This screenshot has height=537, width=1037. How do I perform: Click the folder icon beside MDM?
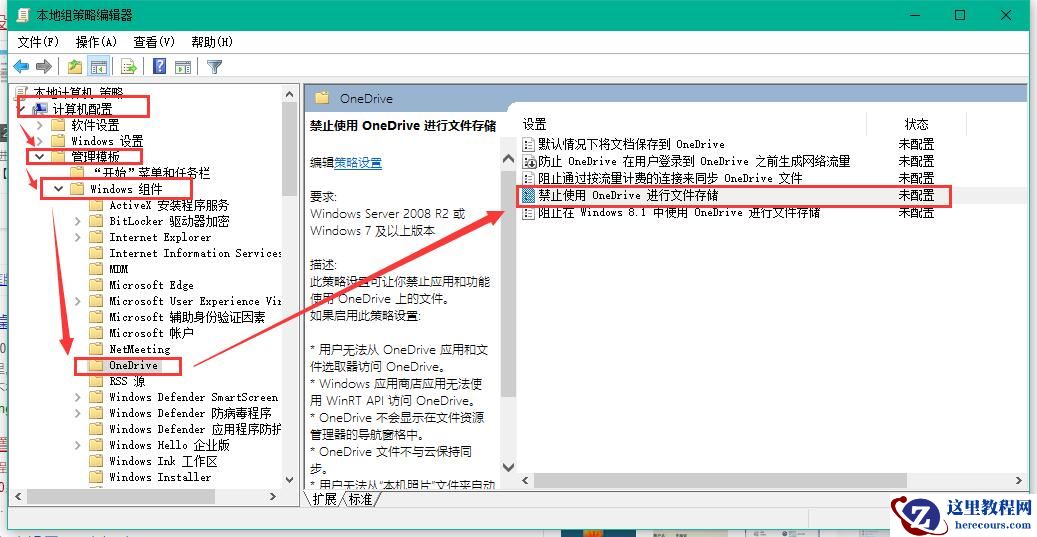(97, 269)
